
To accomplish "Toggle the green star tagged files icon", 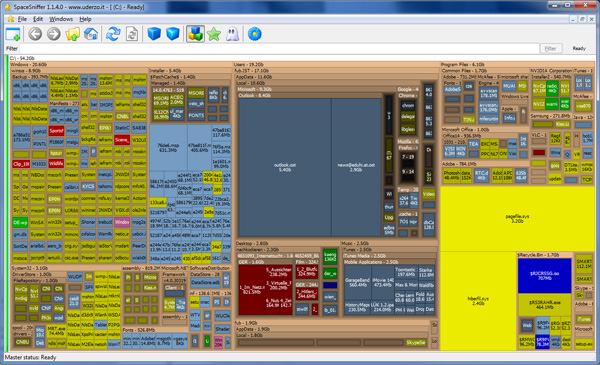I will pyautogui.click(x=214, y=34).
